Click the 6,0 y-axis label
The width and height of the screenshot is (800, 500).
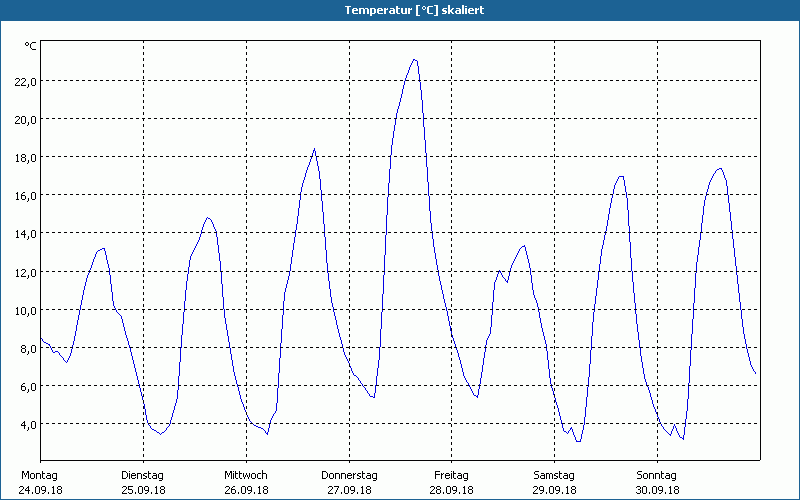coord(28,387)
